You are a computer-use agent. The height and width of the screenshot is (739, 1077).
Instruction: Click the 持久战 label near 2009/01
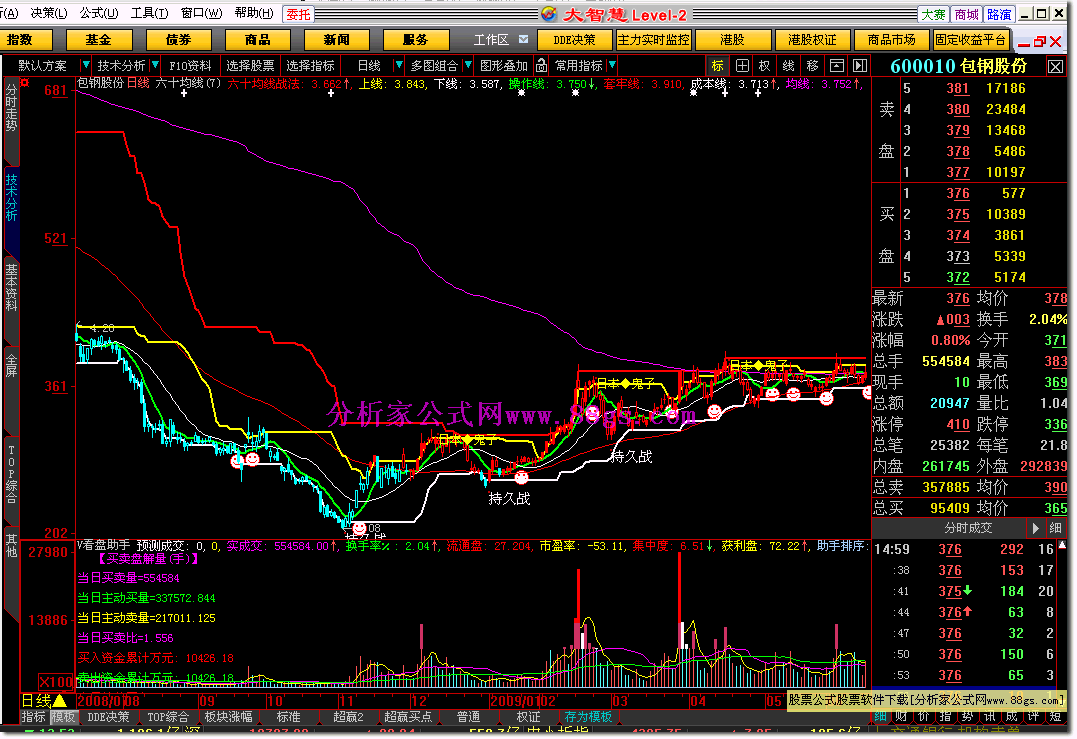pos(509,499)
